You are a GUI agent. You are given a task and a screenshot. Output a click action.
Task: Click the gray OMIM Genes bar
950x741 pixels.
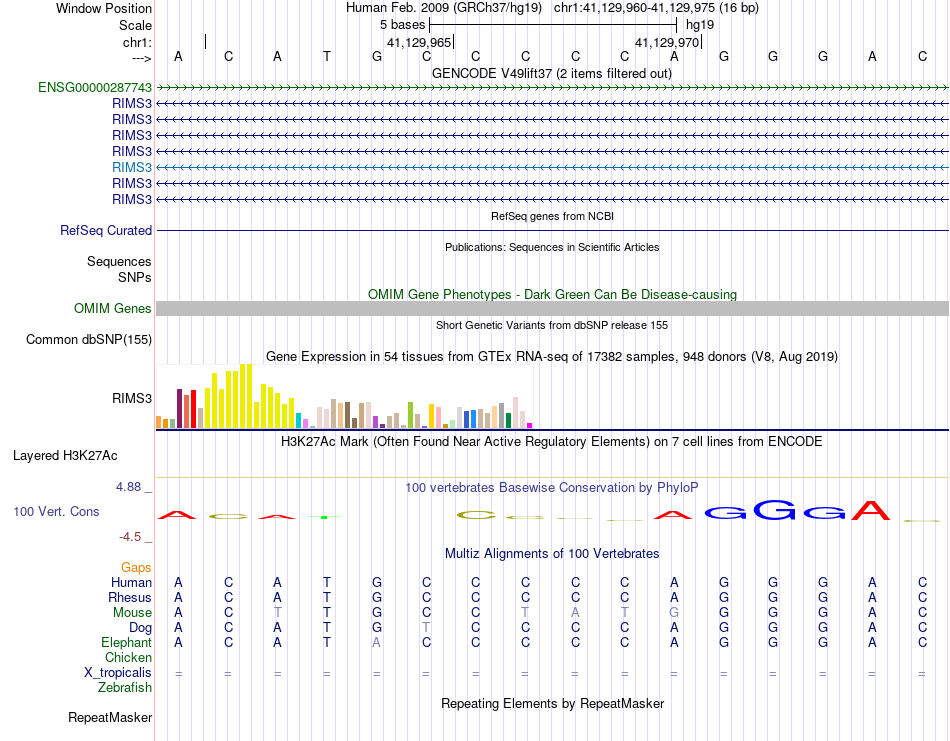tap(553, 308)
